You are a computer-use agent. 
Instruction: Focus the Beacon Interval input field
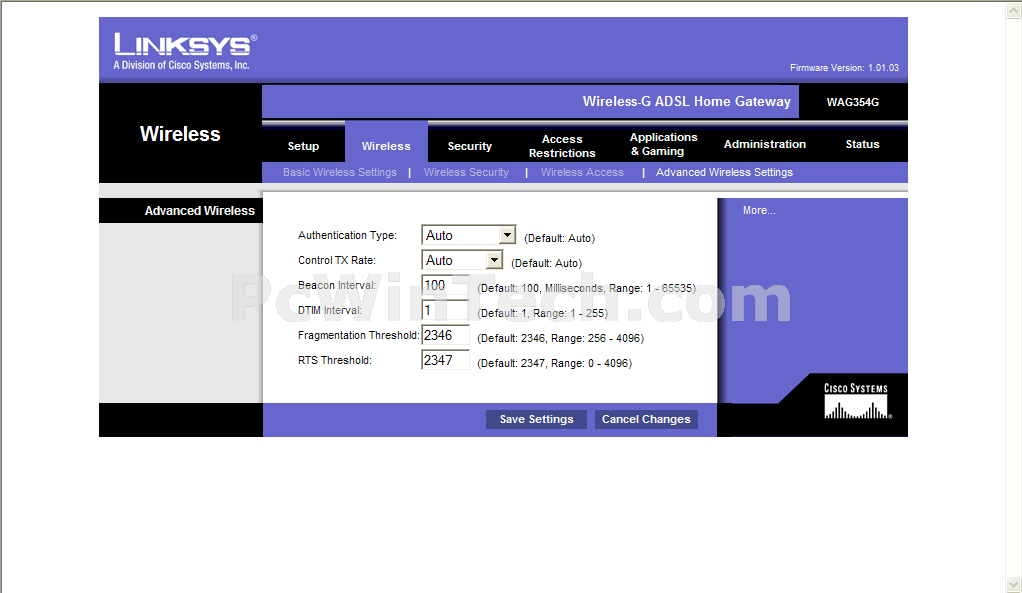445,285
